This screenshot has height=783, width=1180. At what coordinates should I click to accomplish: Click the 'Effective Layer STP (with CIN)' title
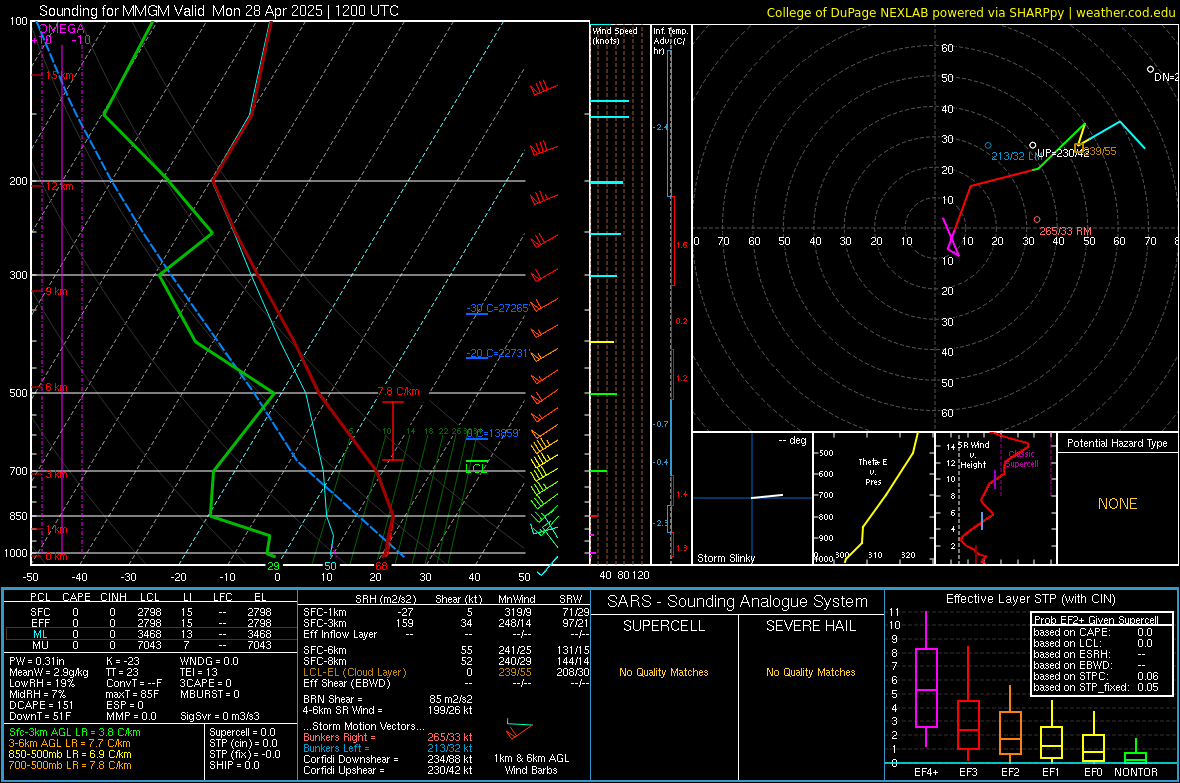point(1030,599)
